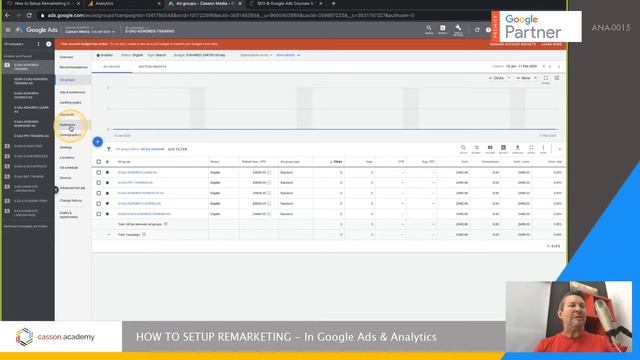Sort table by the Clicks column header
Image resolution: width=640 pixels, height=360 pixels.
[336, 162]
